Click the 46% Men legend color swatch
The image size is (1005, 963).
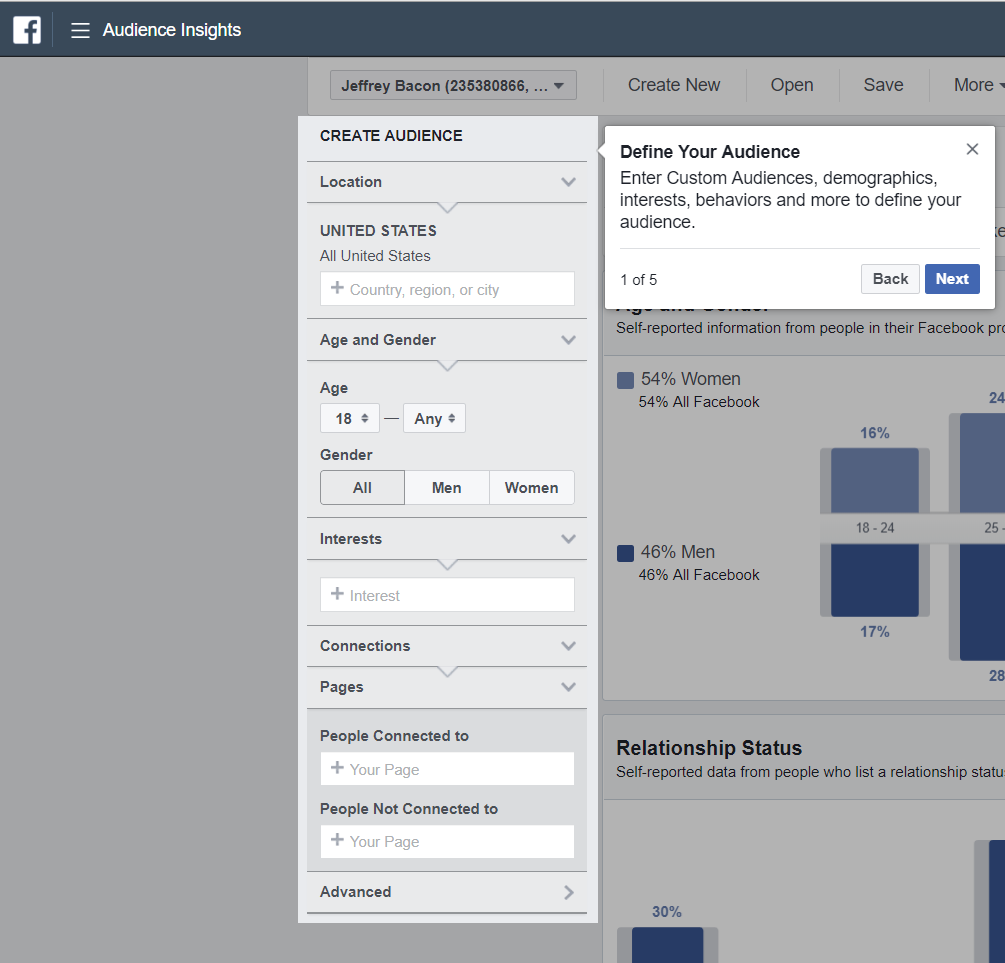625,553
